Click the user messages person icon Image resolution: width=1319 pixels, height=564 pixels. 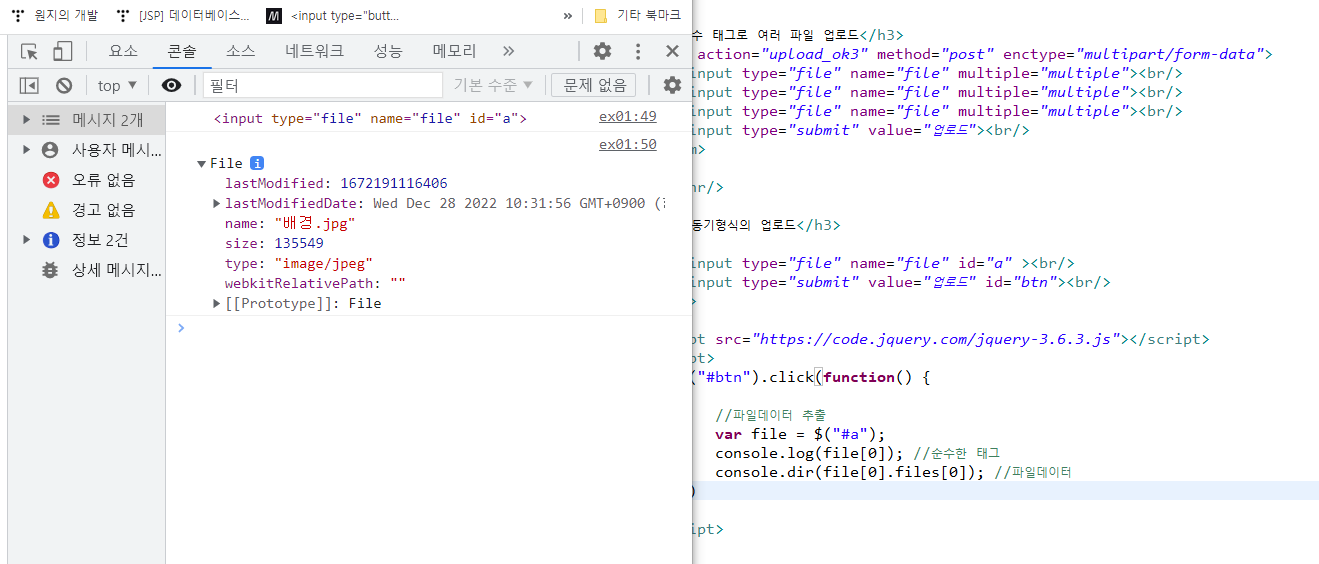(x=50, y=150)
